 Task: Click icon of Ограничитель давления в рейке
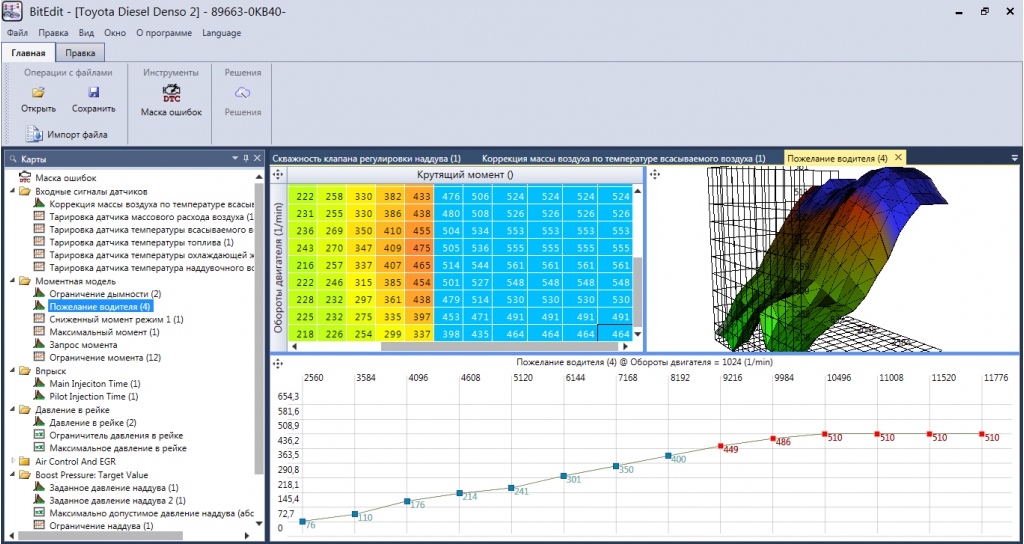pyautogui.click(x=39, y=435)
